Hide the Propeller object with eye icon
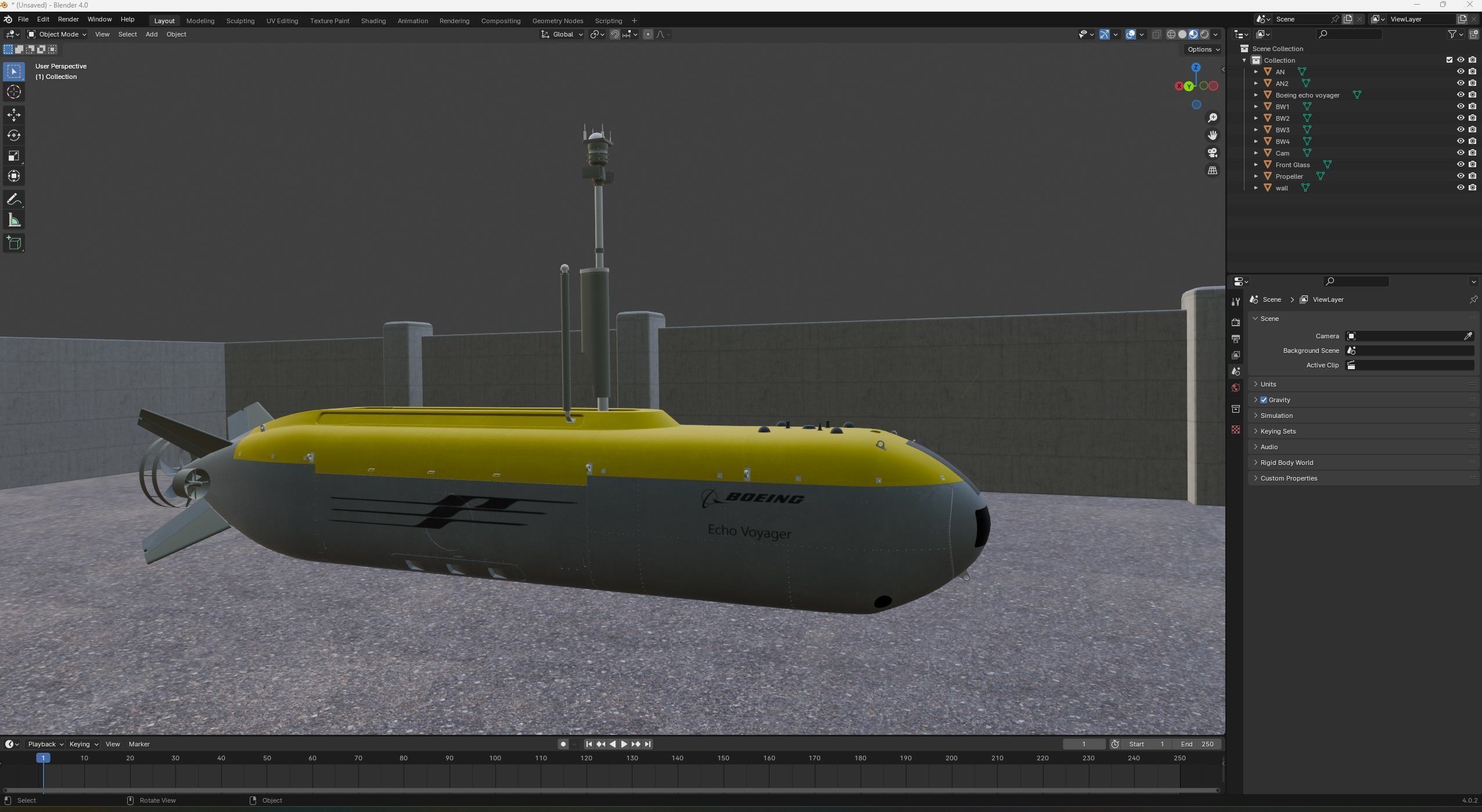The width and height of the screenshot is (1482, 812). [1461, 176]
